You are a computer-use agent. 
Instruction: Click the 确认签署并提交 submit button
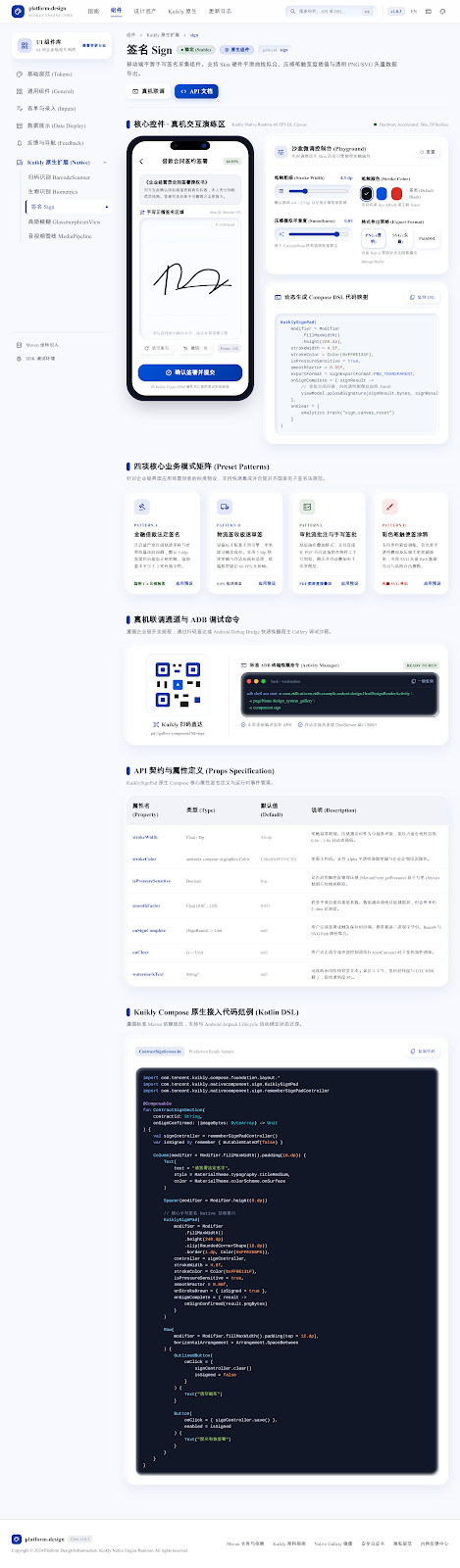[x=190, y=372]
